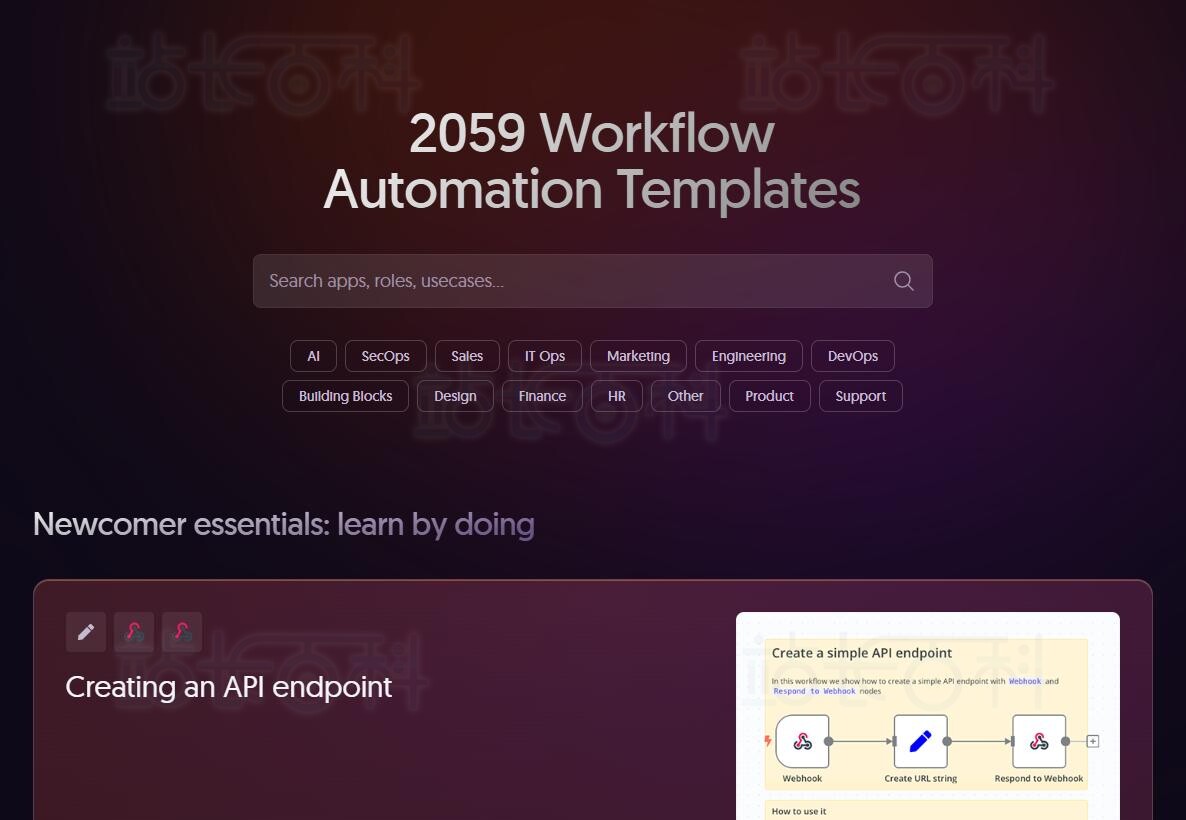Open the Other category tag
Viewport: 1186px width, 820px height.
click(685, 396)
